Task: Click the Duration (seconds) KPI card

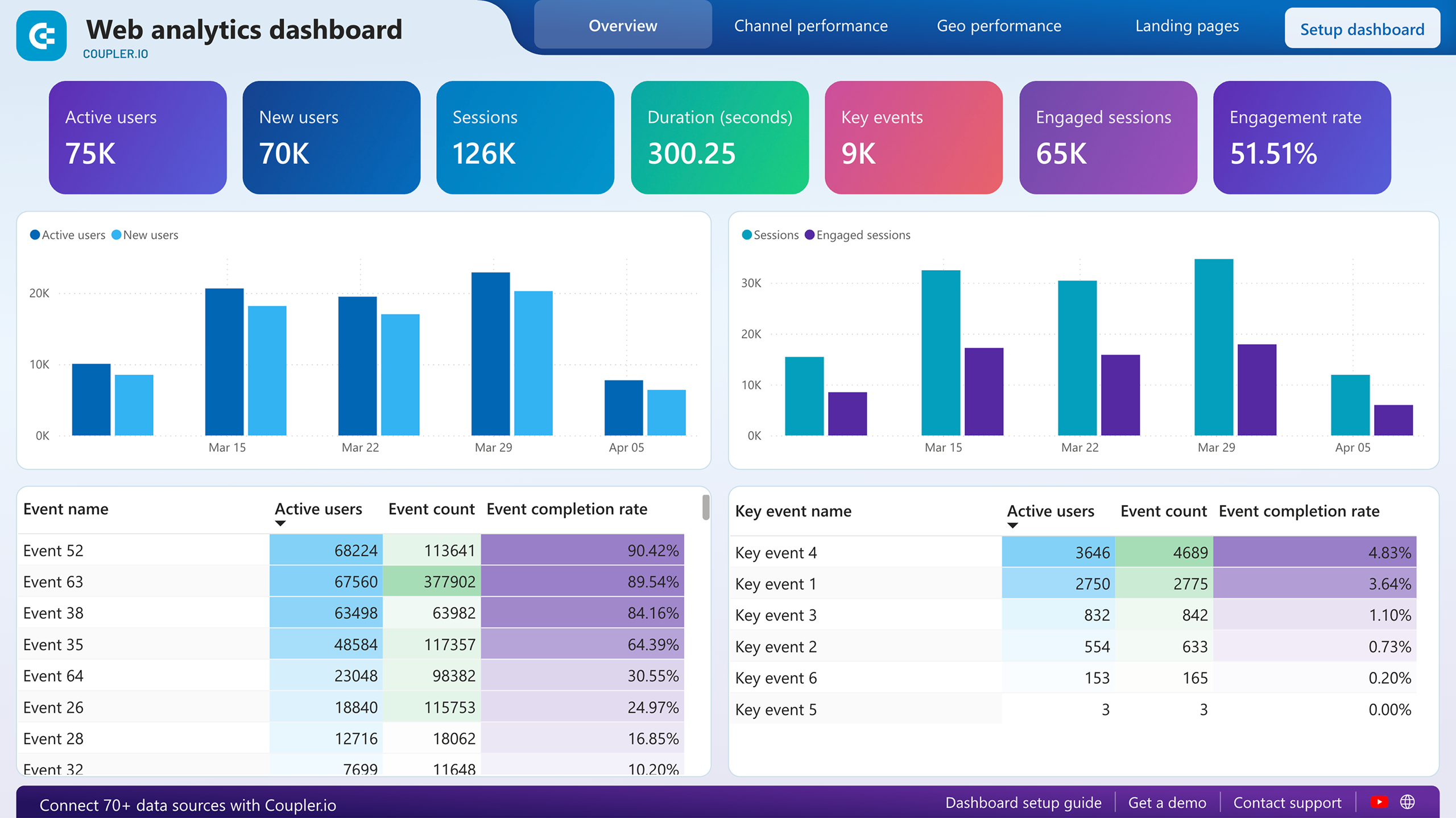Action: [719, 138]
